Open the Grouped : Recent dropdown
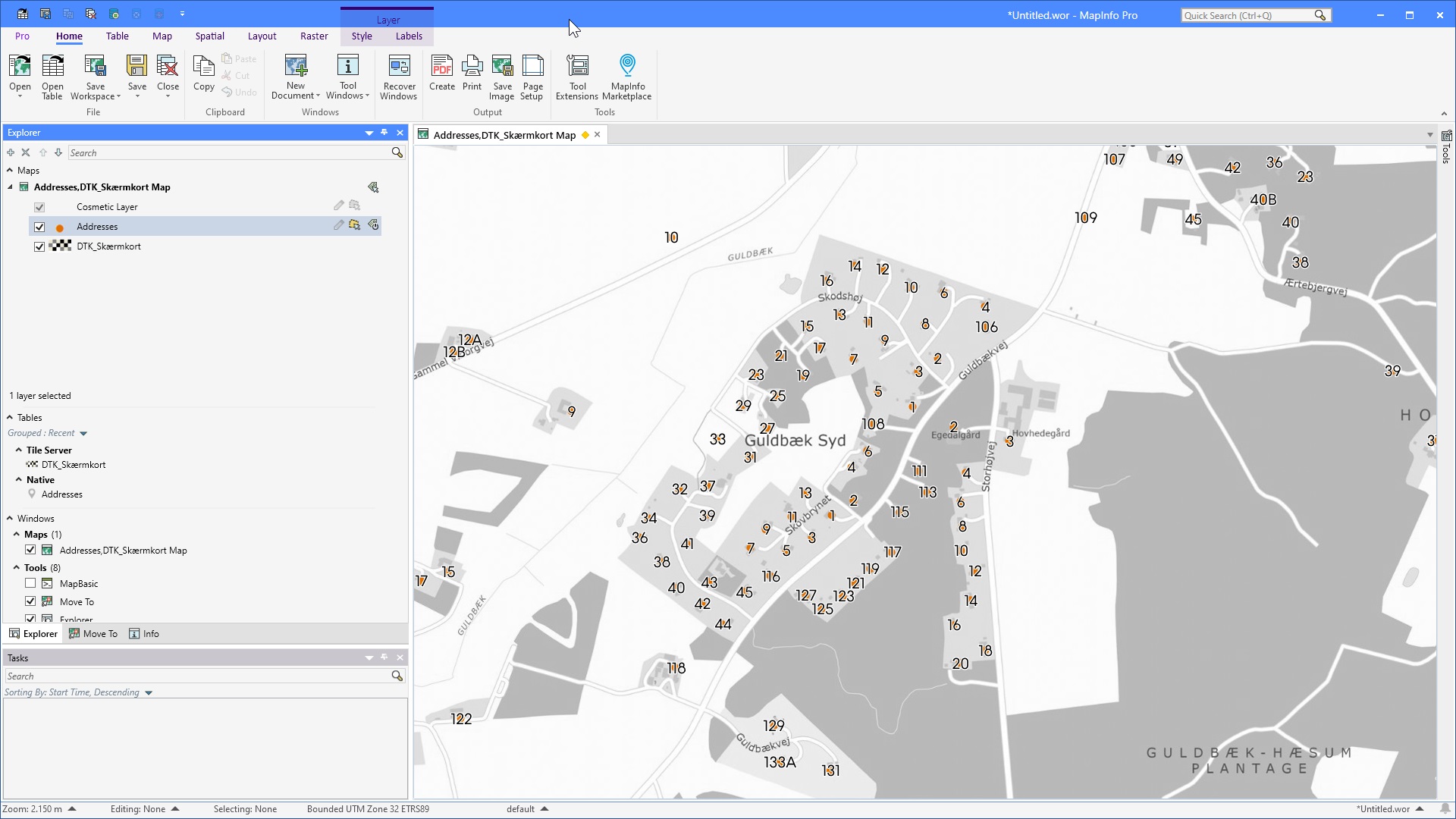 [83, 434]
